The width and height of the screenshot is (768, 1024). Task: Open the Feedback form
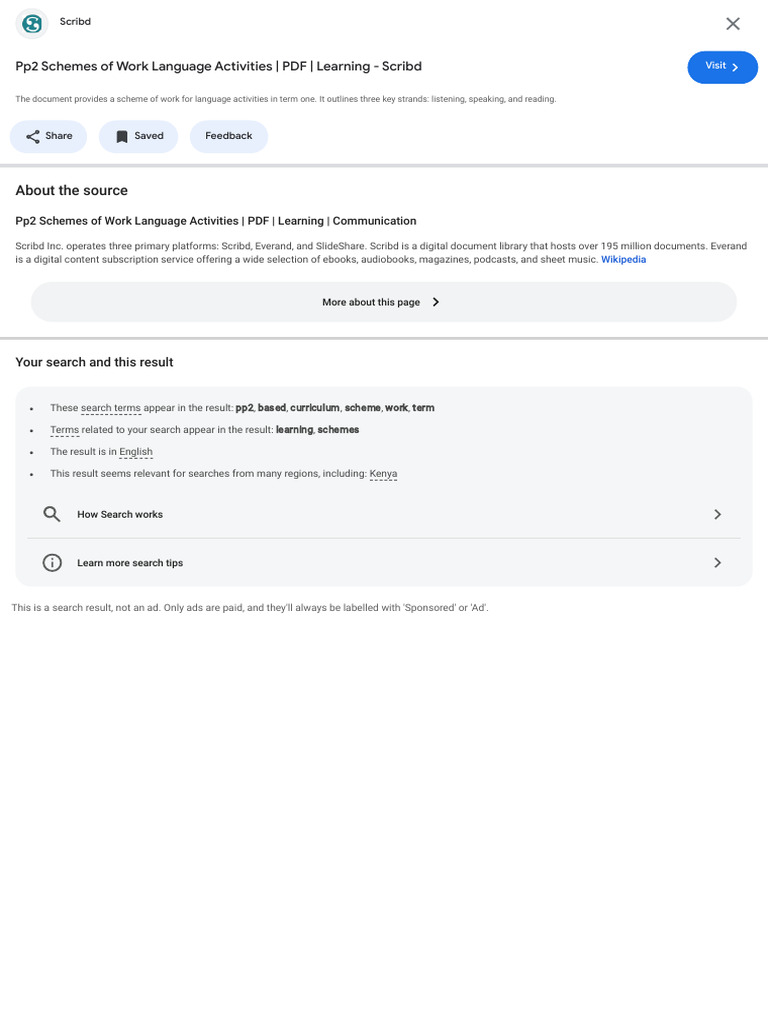point(228,137)
